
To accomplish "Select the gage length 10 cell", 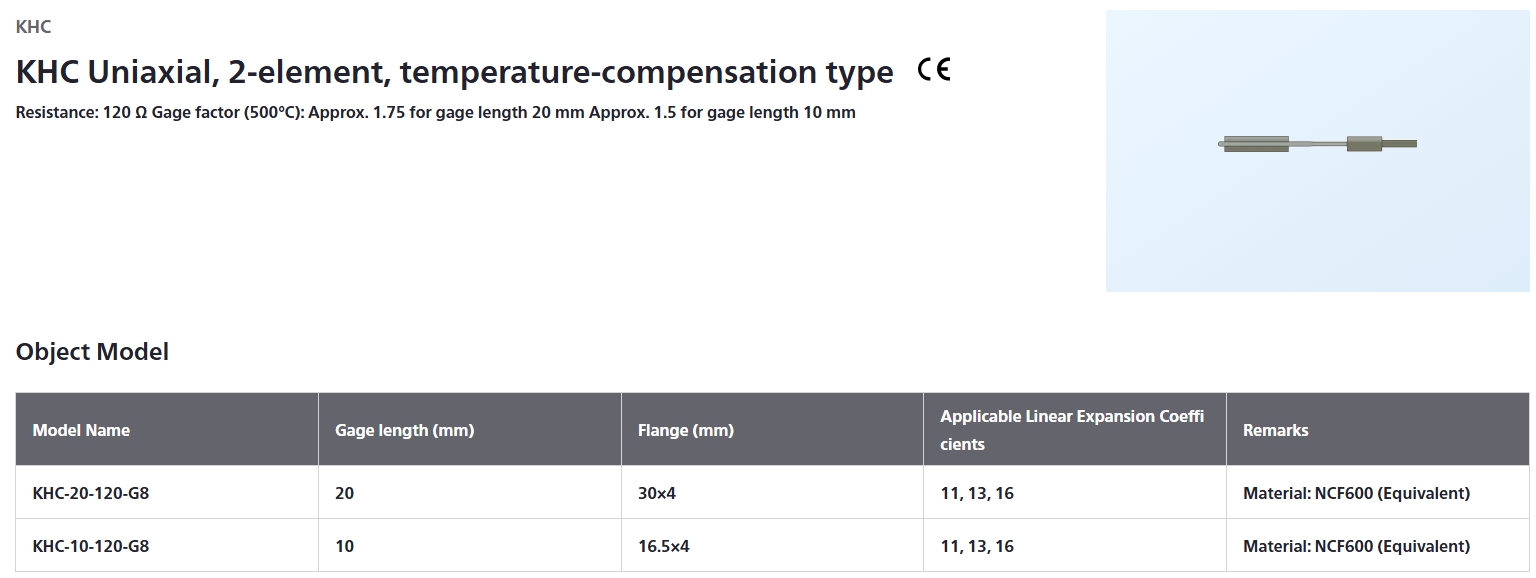I will [345, 546].
